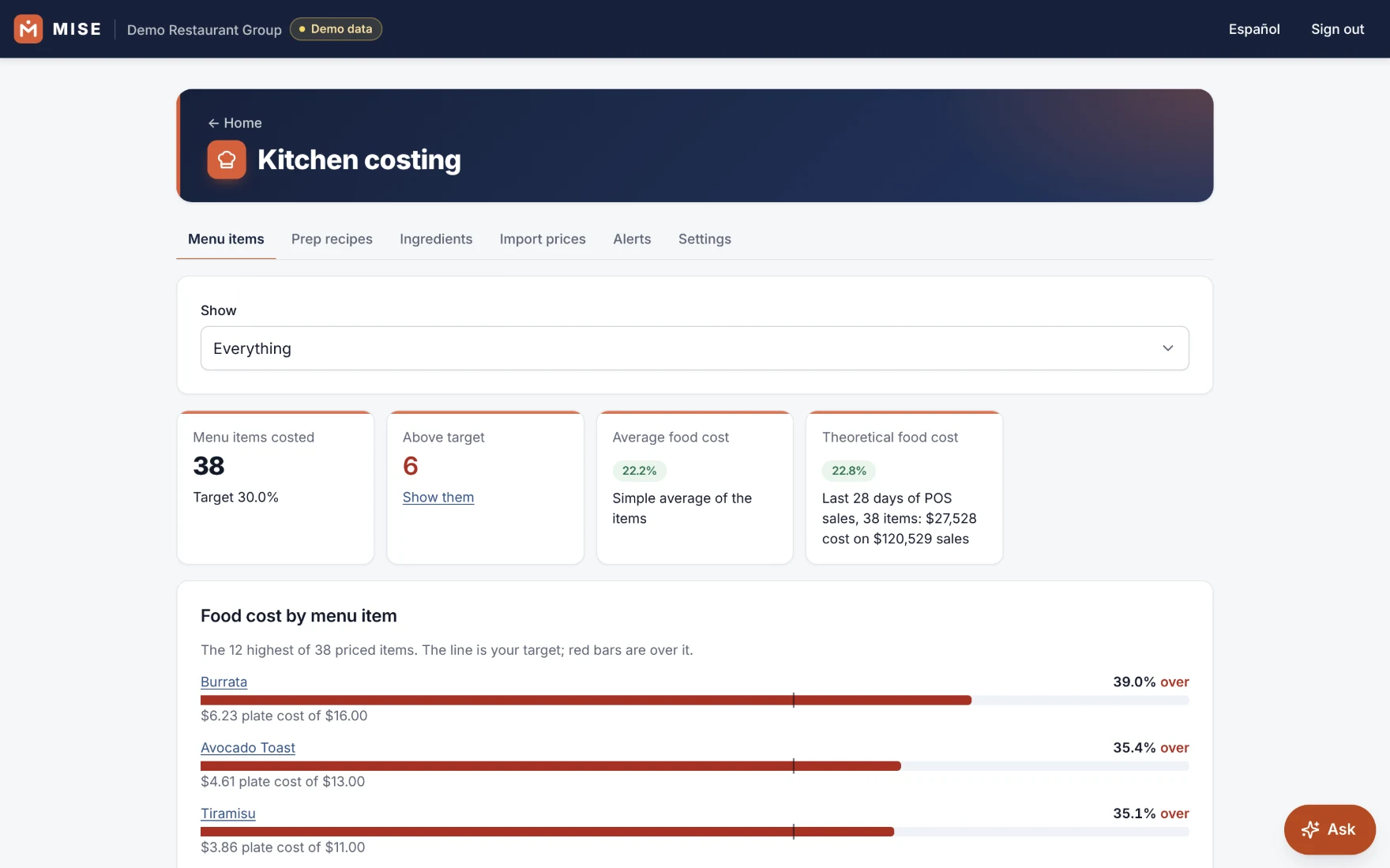The width and height of the screenshot is (1390, 868).
Task: Click the back arrow beside Home
Action: 213,123
